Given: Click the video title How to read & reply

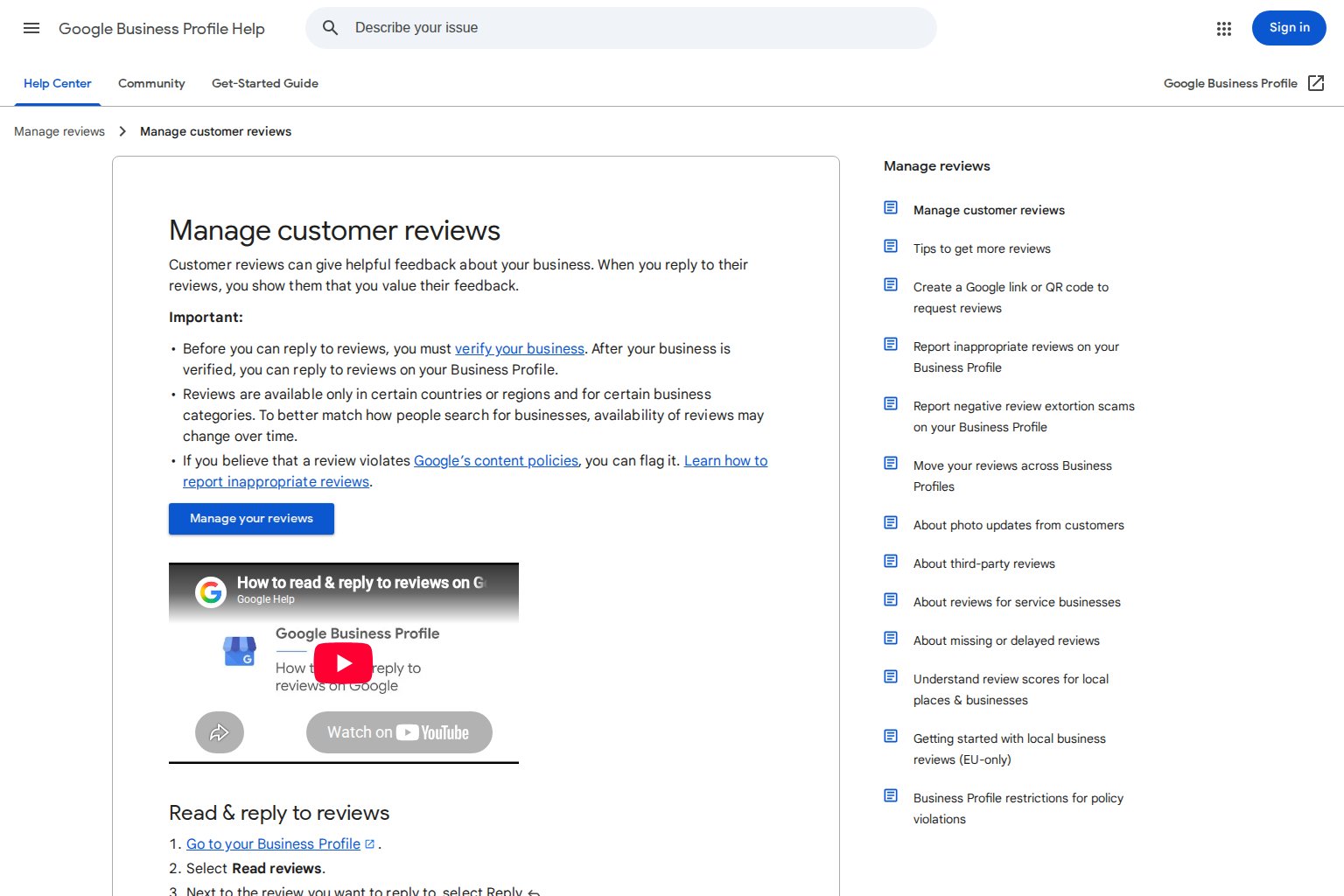Looking at the screenshot, I should (x=360, y=583).
